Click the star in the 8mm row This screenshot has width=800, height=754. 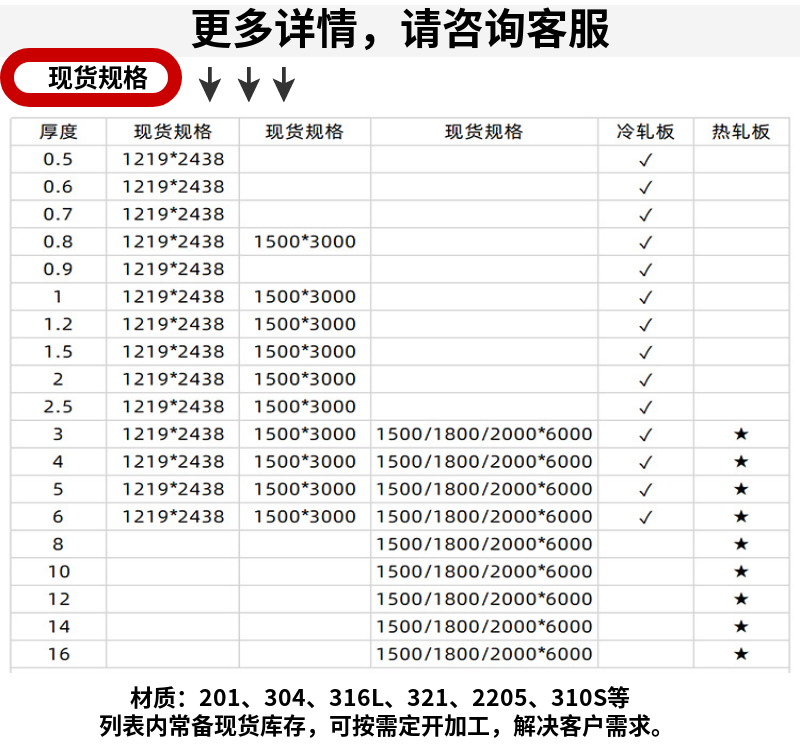[x=741, y=544]
